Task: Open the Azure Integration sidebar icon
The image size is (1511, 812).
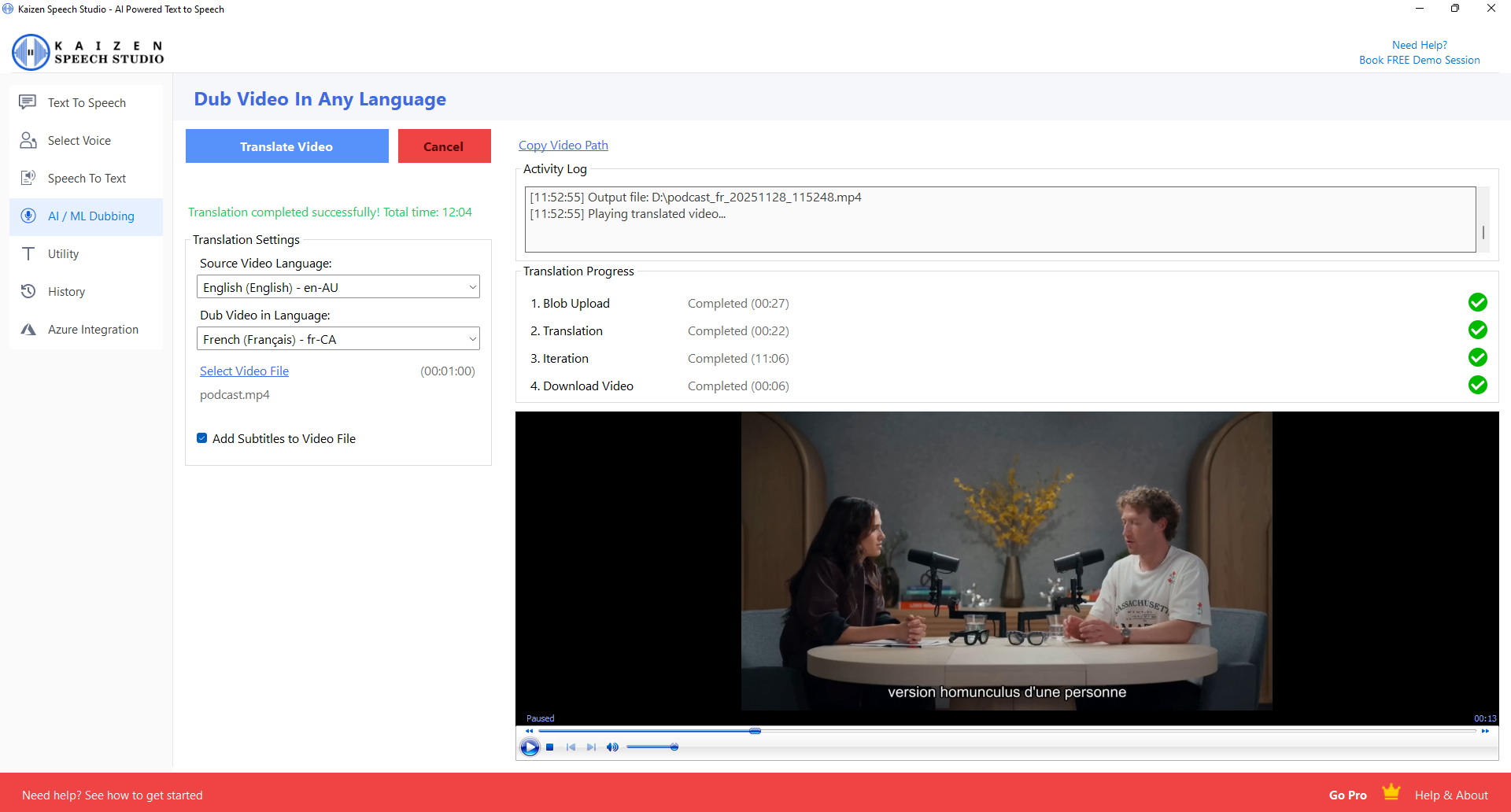Action: coord(28,329)
